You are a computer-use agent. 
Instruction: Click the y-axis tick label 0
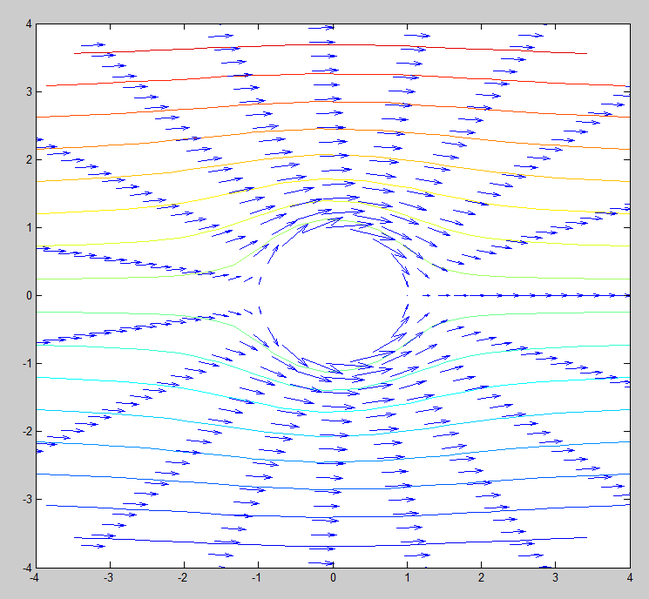(28, 295)
